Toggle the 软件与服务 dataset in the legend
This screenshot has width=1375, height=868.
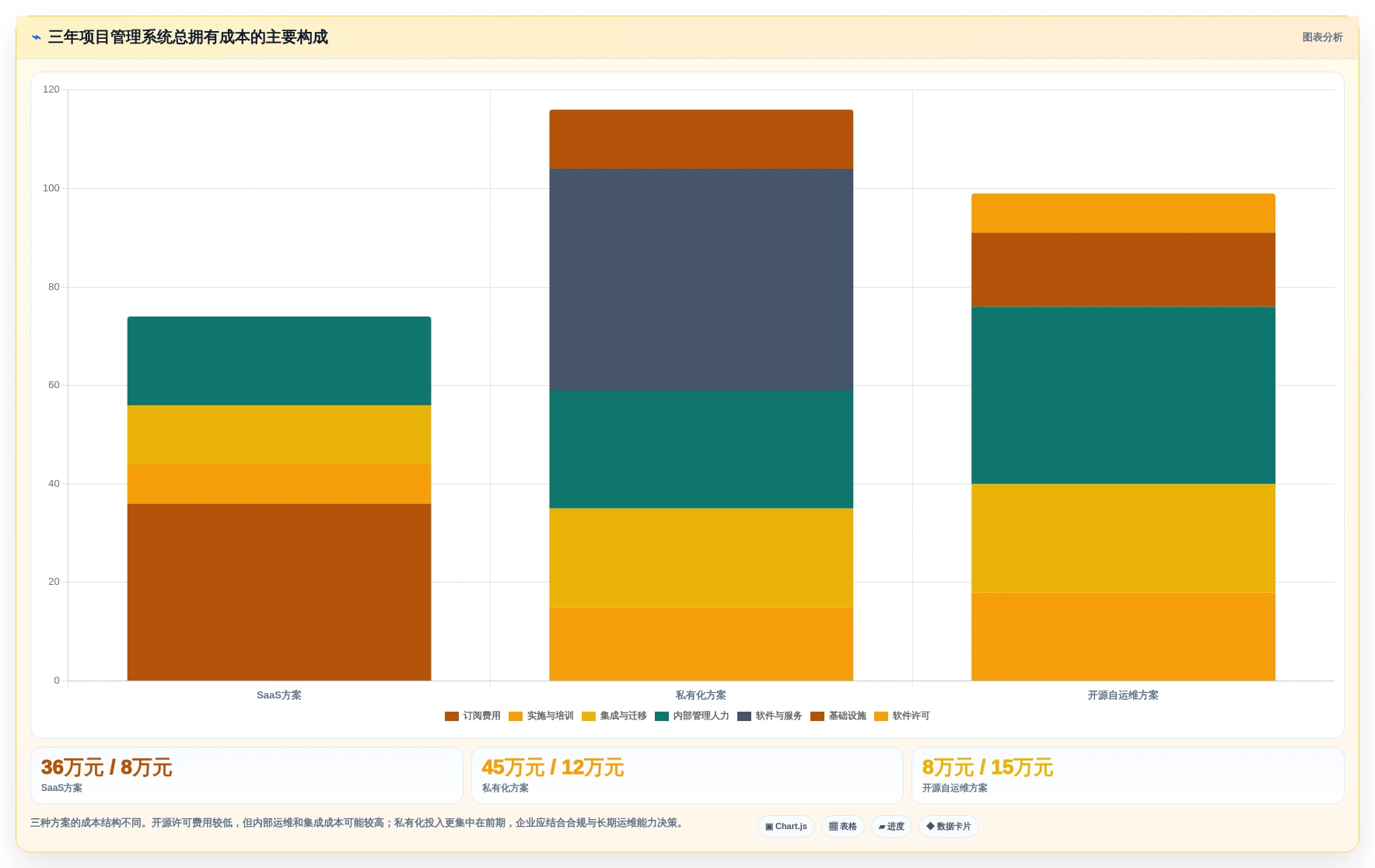coord(770,716)
